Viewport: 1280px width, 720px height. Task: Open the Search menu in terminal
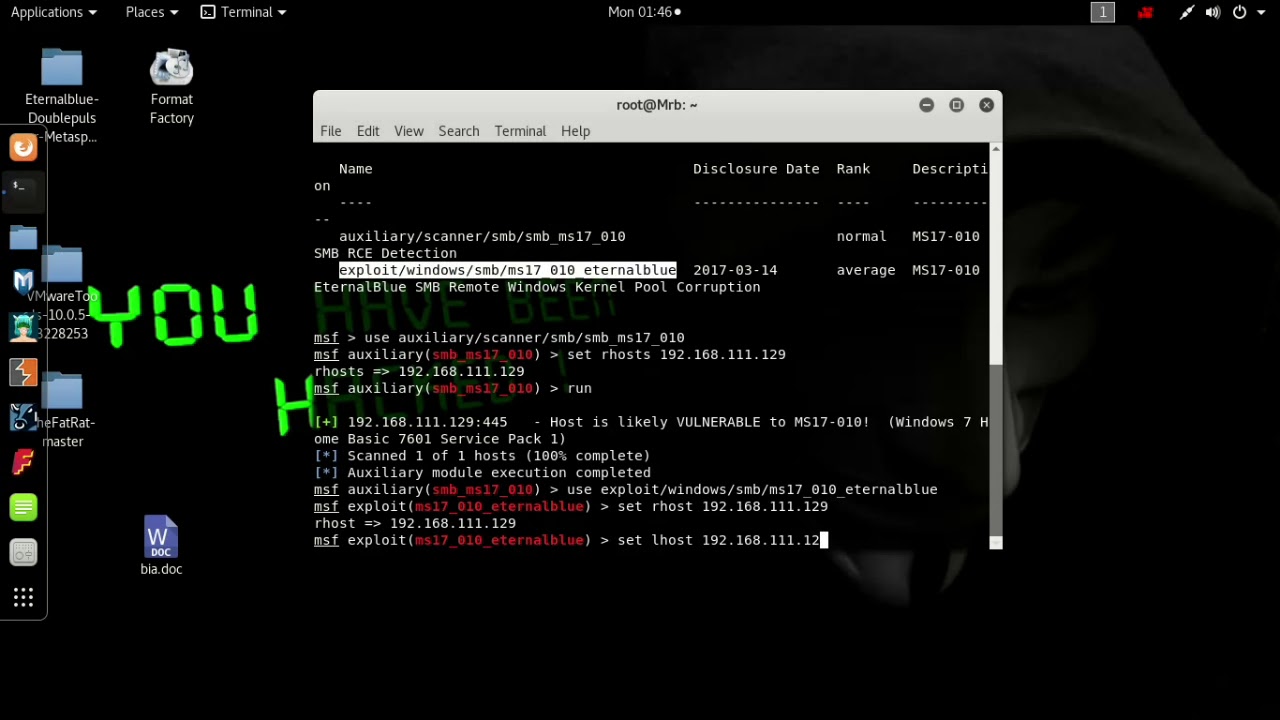[459, 131]
